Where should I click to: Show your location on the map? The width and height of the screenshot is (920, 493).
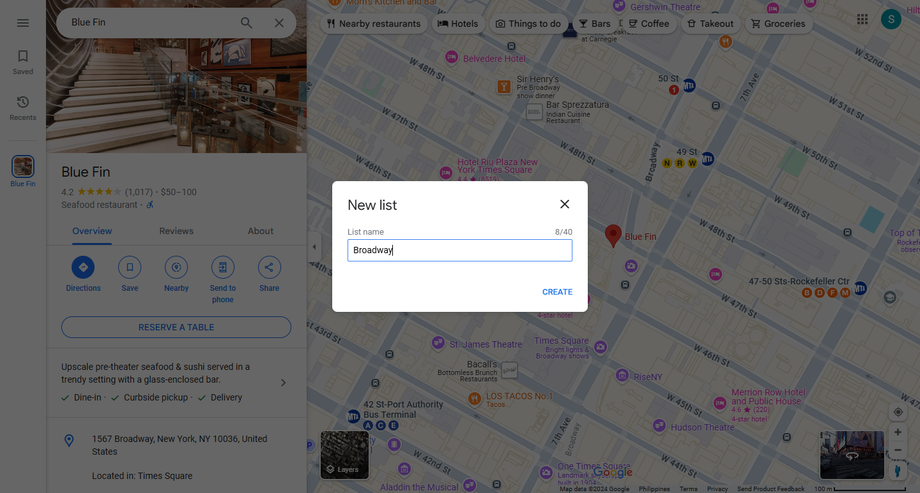(x=898, y=412)
